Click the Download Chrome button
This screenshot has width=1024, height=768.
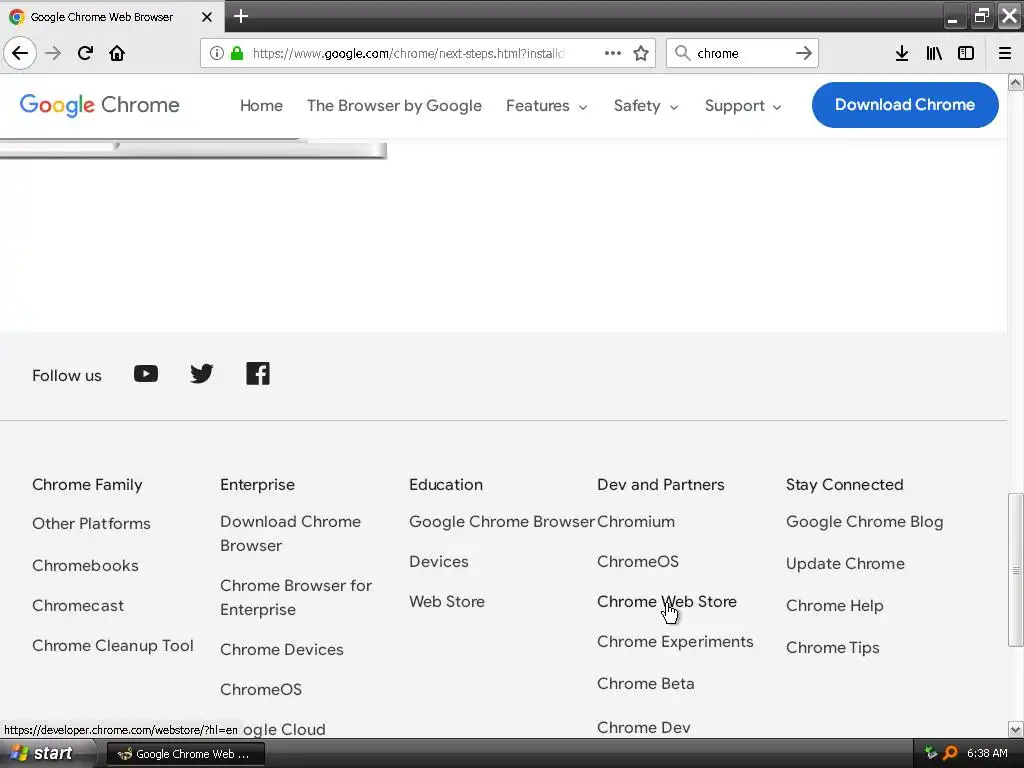(904, 104)
